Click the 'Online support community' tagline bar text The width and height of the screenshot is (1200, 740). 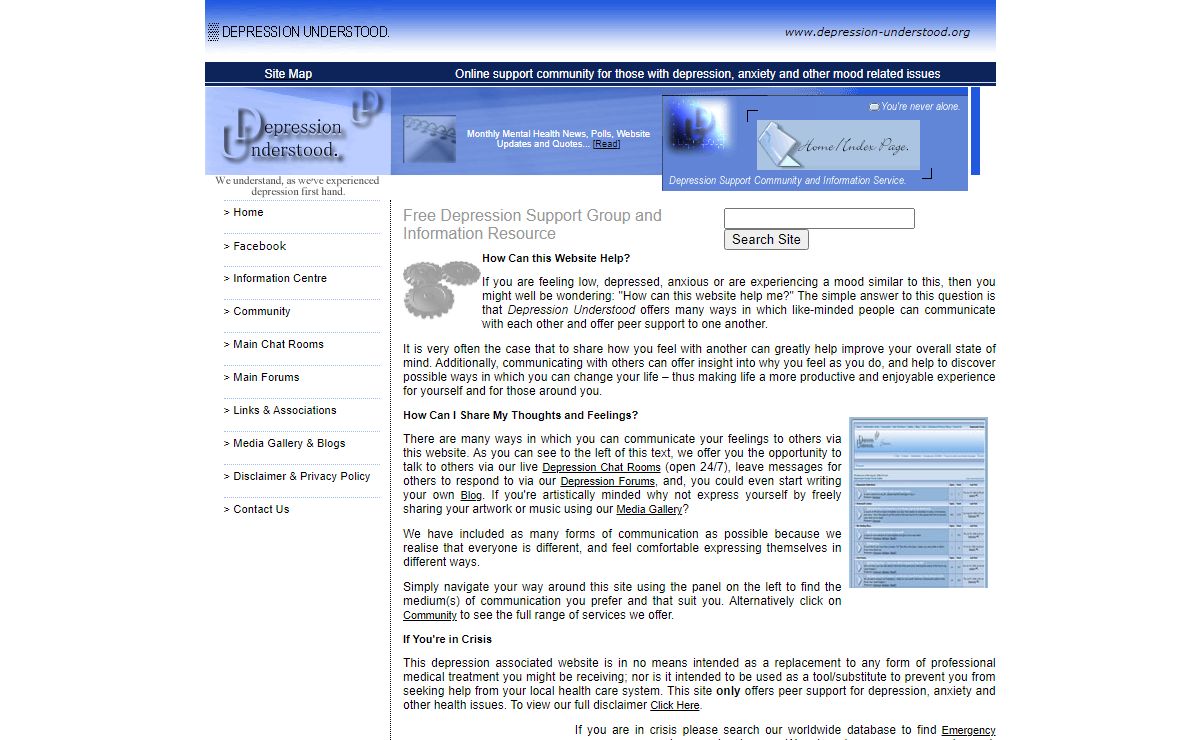click(x=697, y=74)
